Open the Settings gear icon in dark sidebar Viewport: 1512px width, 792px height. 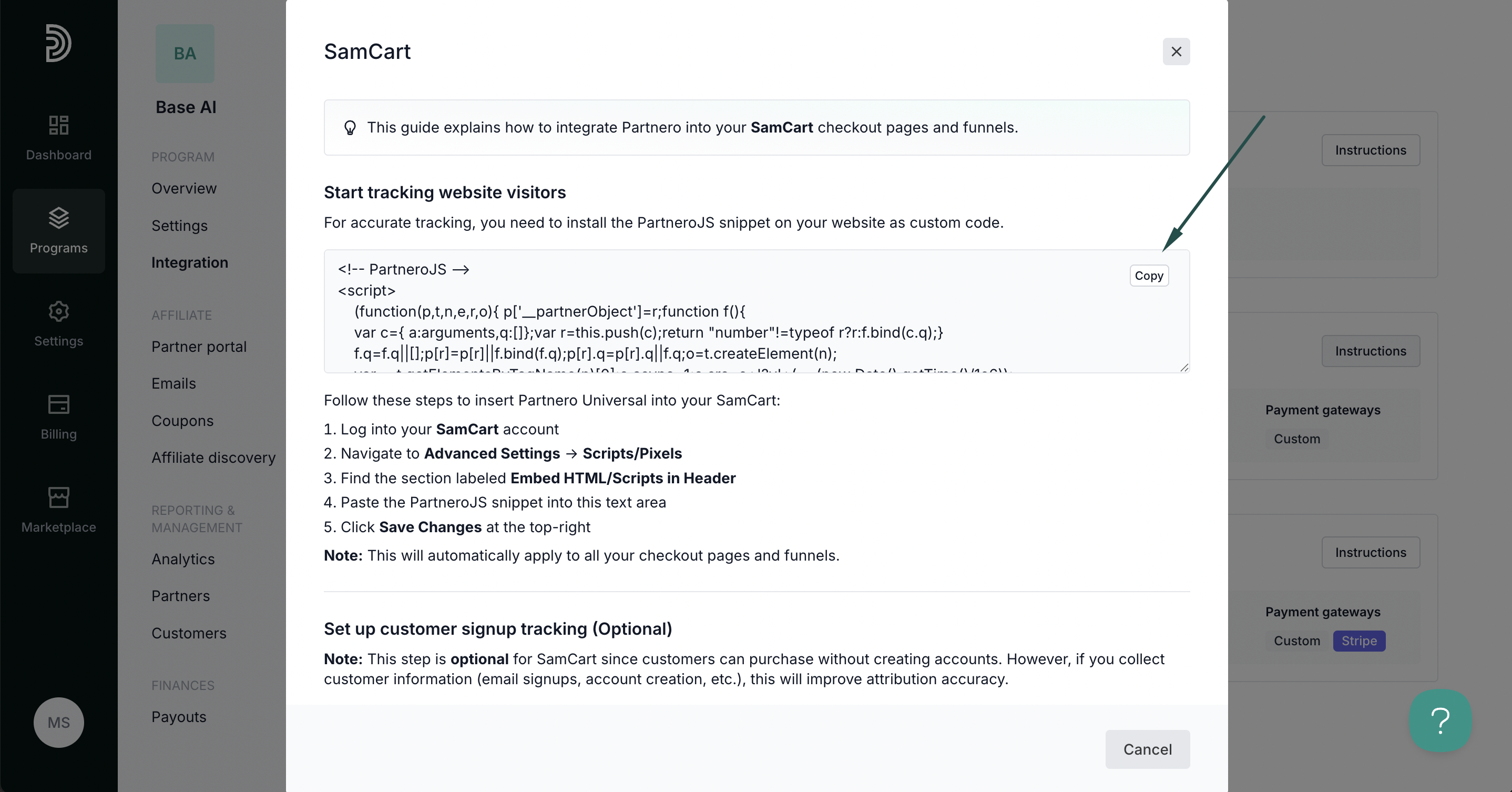point(58,311)
